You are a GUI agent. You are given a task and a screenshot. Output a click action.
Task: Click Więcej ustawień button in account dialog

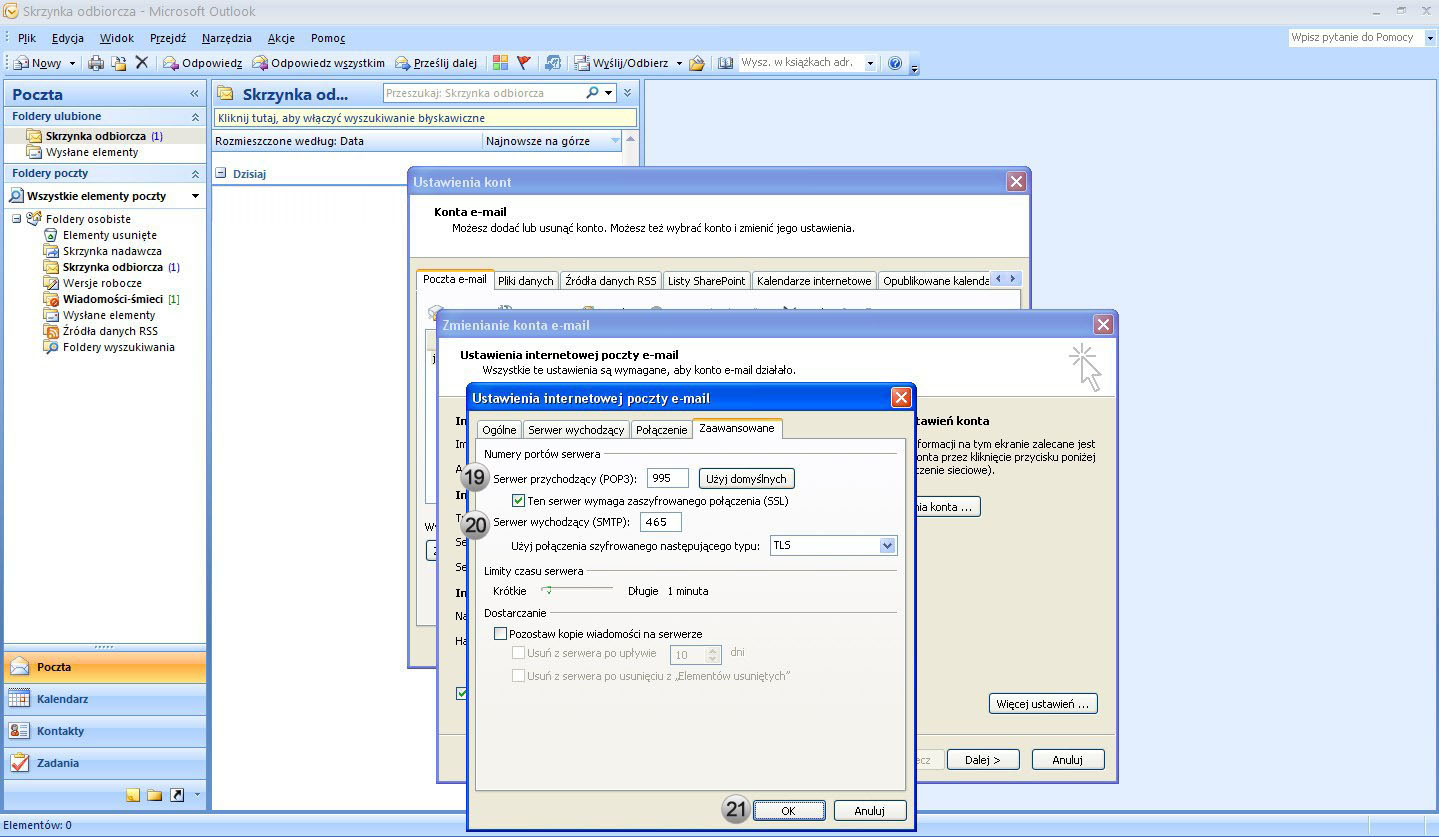(x=1043, y=704)
